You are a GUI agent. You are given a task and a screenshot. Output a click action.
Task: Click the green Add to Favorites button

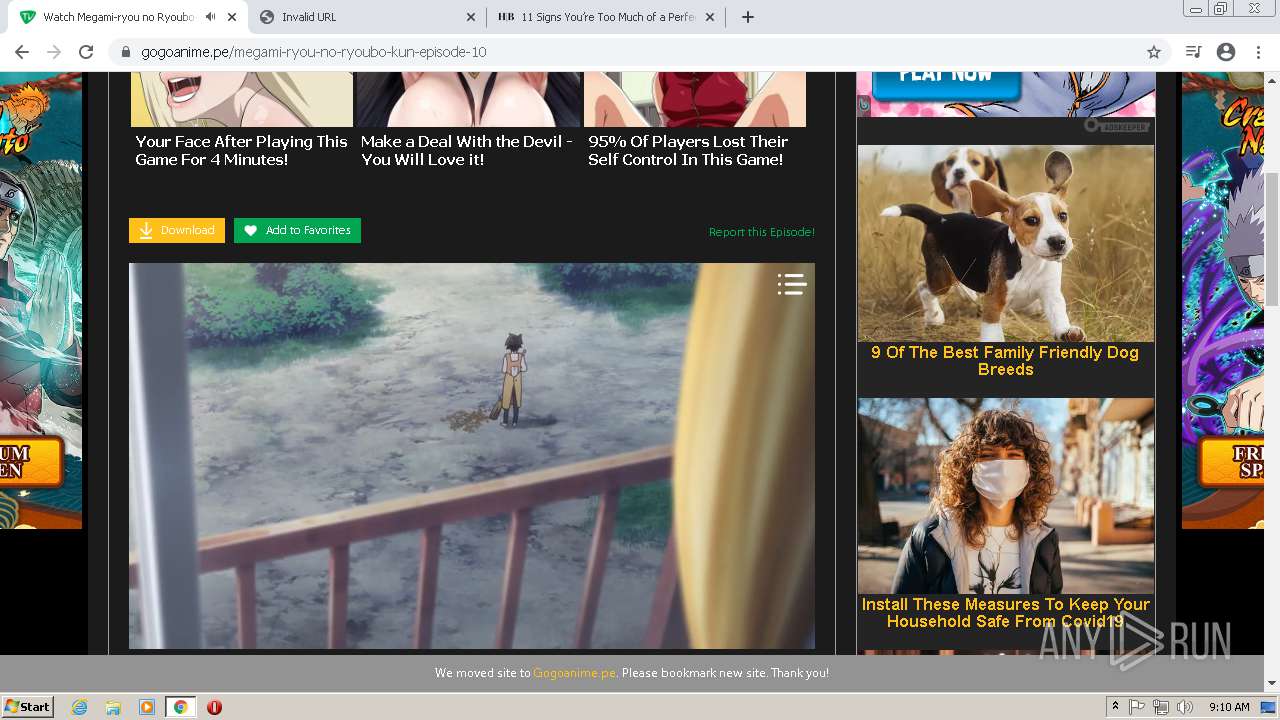tap(297, 230)
